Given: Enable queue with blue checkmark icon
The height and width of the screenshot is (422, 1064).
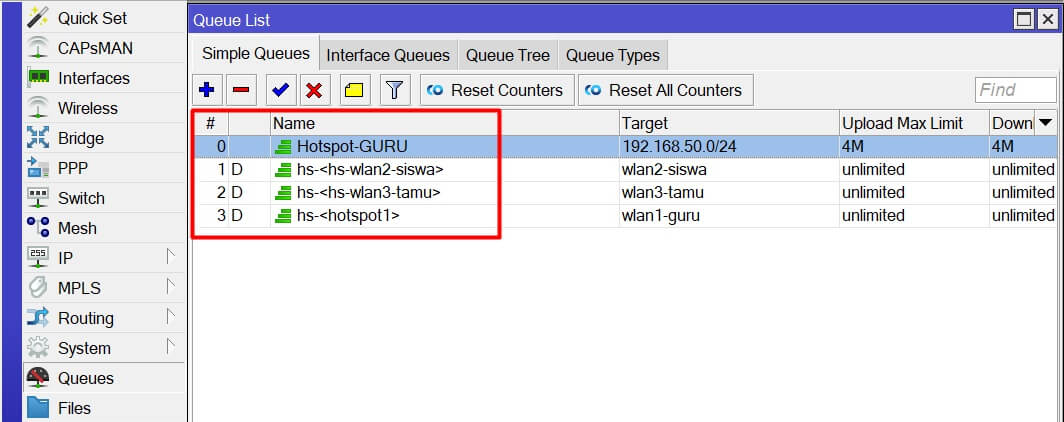Looking at the screenshot, I should pyautogui.click(x=280, y=90).
